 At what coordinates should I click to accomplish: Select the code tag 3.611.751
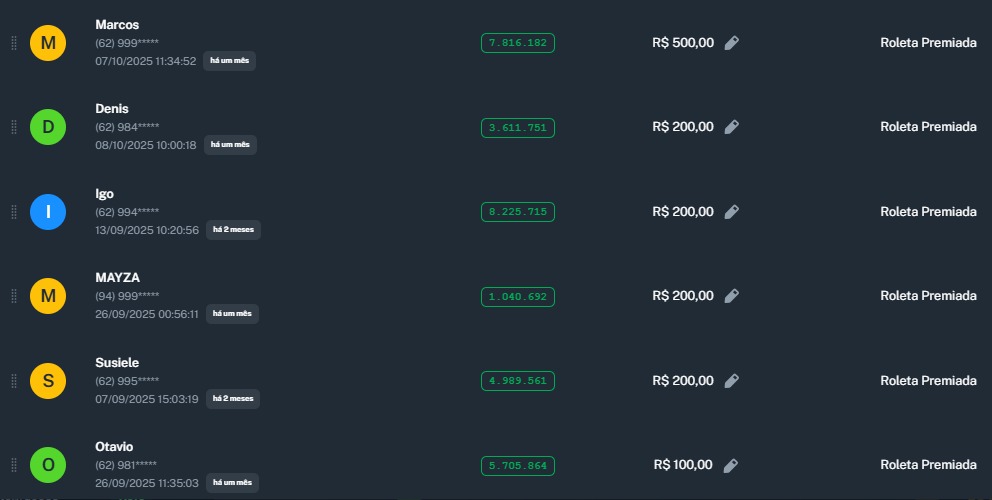(x=517, y=127)
